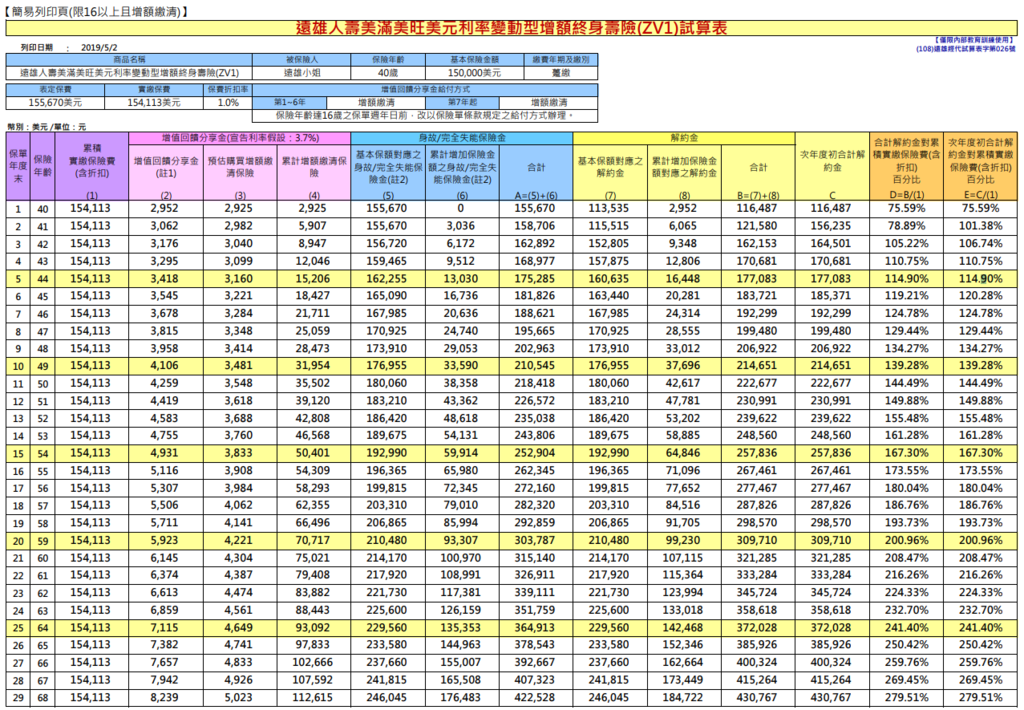
Task: Click the 商品名稱 header cell
Action: point(129,59)
